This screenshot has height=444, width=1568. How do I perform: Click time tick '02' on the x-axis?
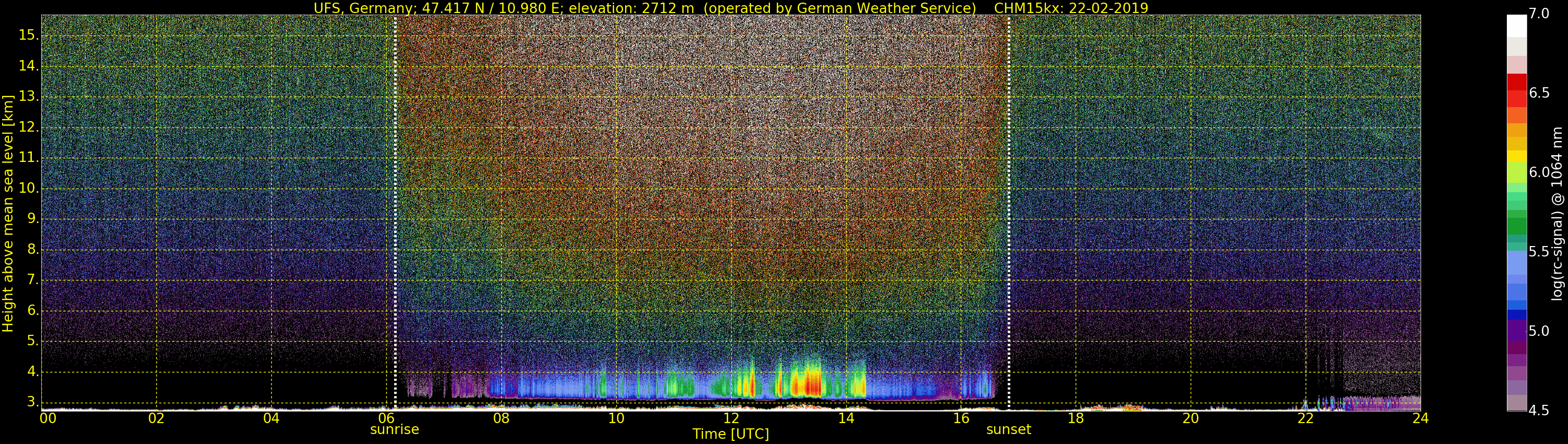click(x=156, y=418)
